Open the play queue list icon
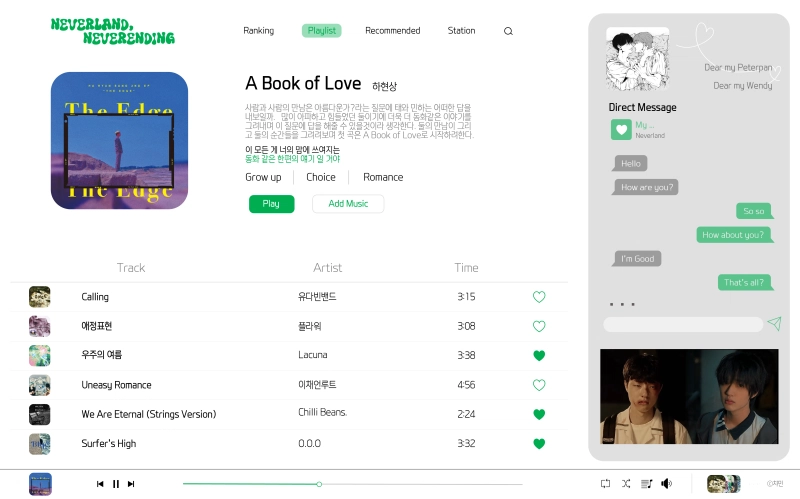 pos(646,483)
